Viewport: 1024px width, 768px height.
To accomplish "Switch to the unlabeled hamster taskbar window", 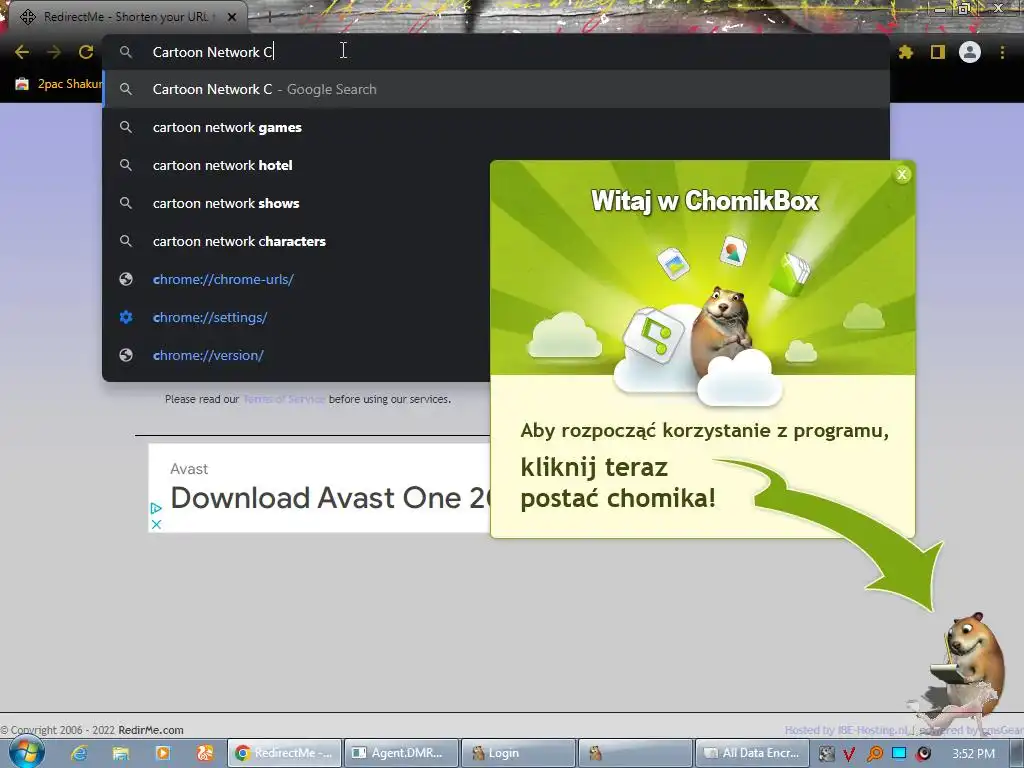I will 635,753.
